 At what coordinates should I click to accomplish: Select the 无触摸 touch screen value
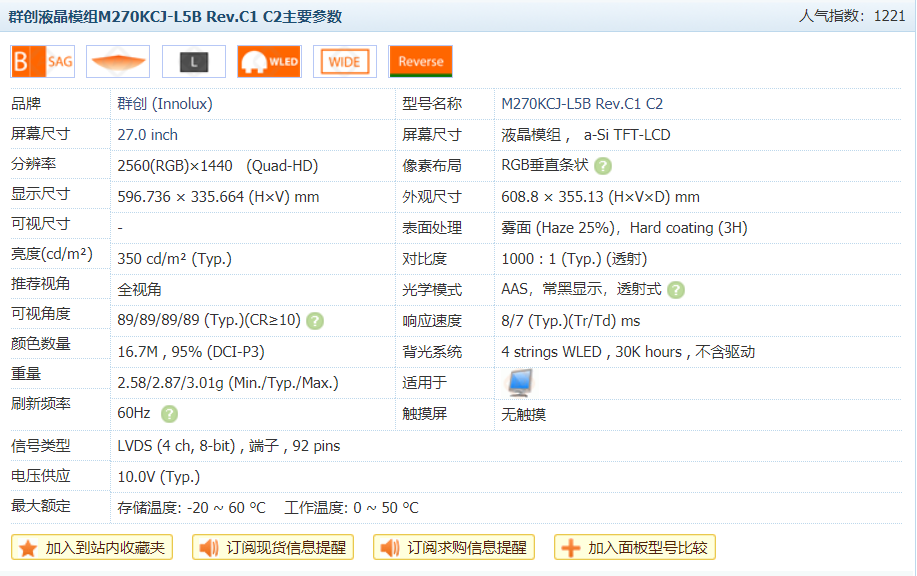pyautogui.click(x=523, y=415)
